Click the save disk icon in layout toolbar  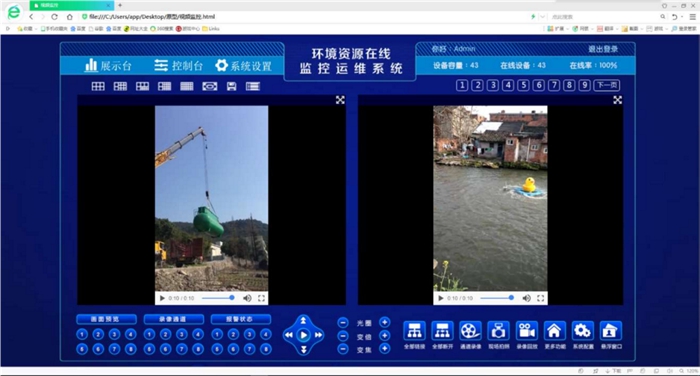click(x=231, y=86)
